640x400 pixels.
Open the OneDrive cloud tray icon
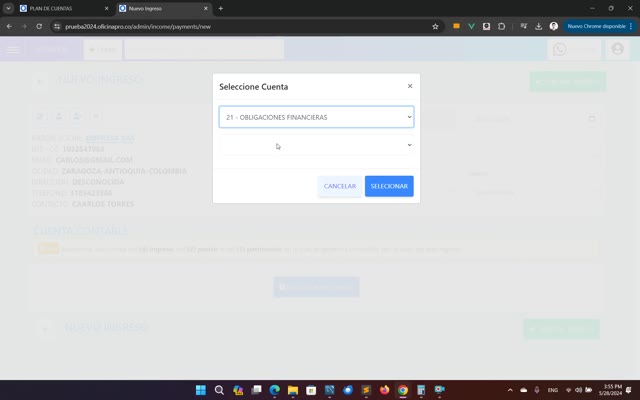coord(523,390)
